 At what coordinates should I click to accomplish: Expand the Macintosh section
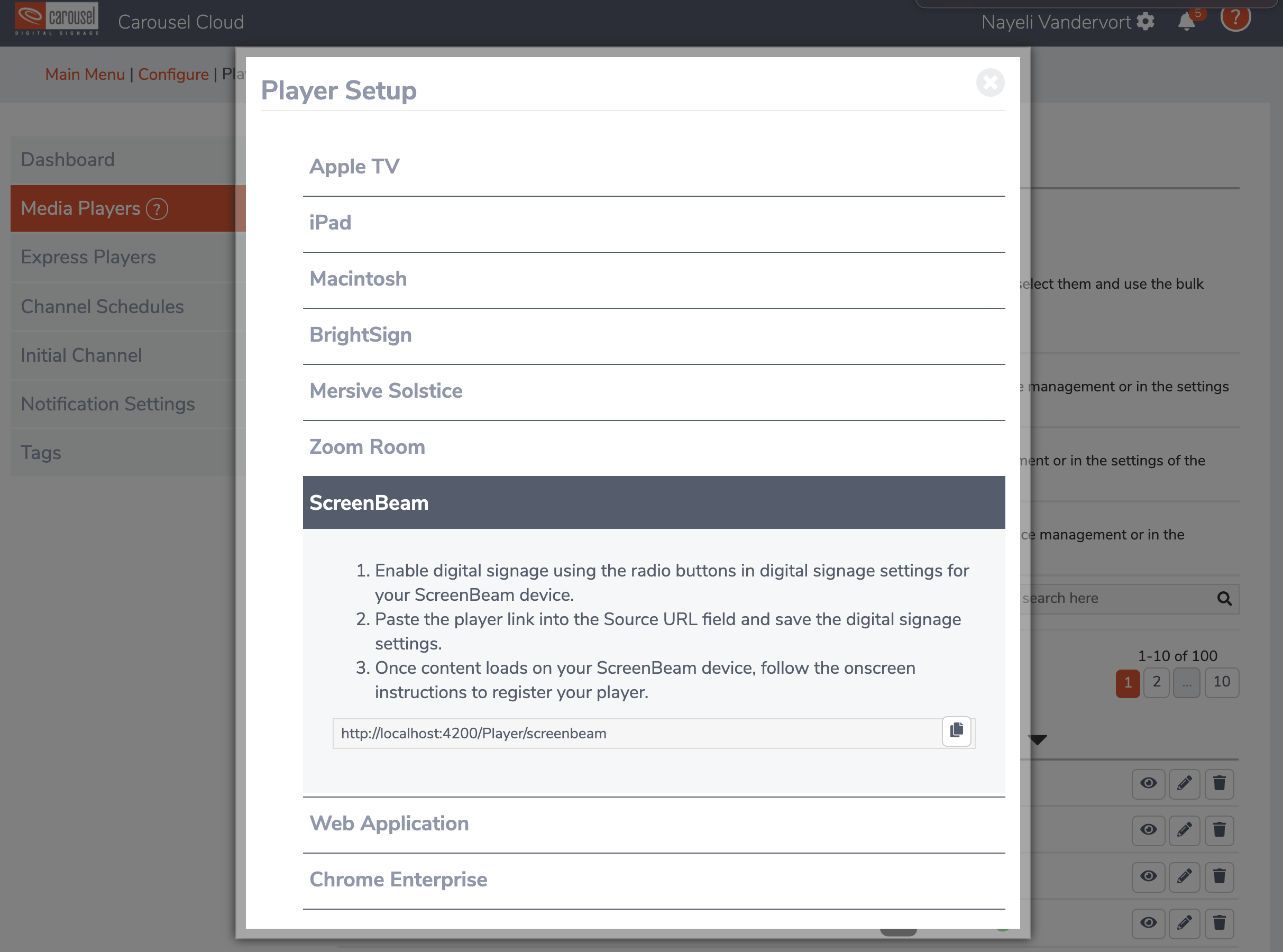(x=654, y=279)
